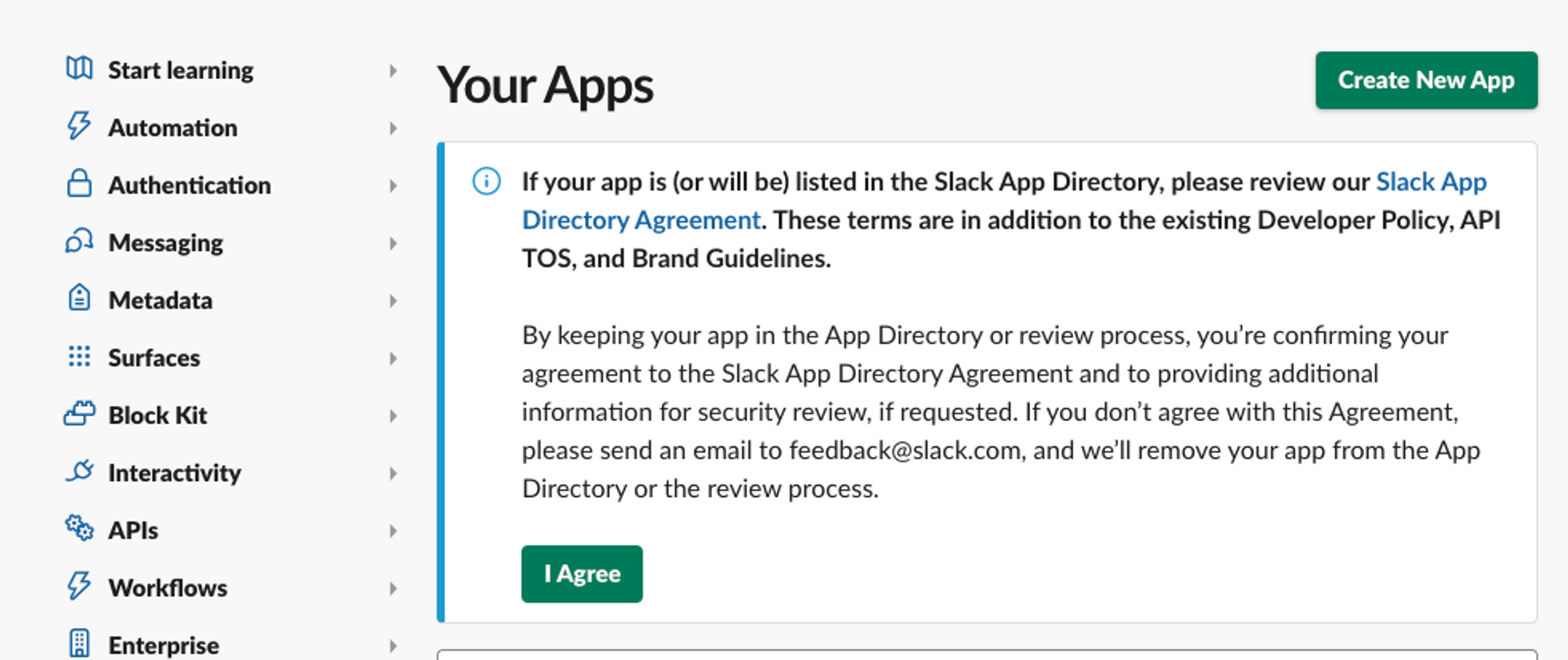Expand the APIs section arrow
The height and width of the screenshot is (660, 1568).
click(x=393, y=531)
